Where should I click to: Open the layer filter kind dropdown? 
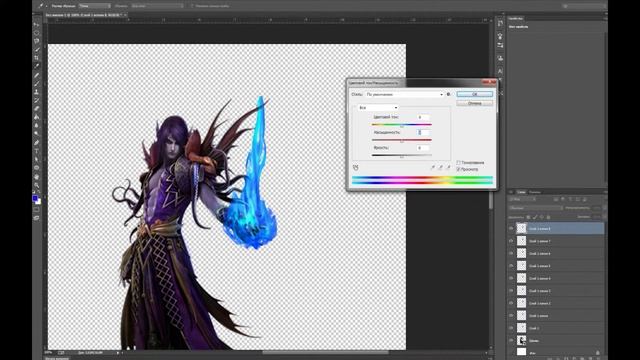tap(522, 199)
